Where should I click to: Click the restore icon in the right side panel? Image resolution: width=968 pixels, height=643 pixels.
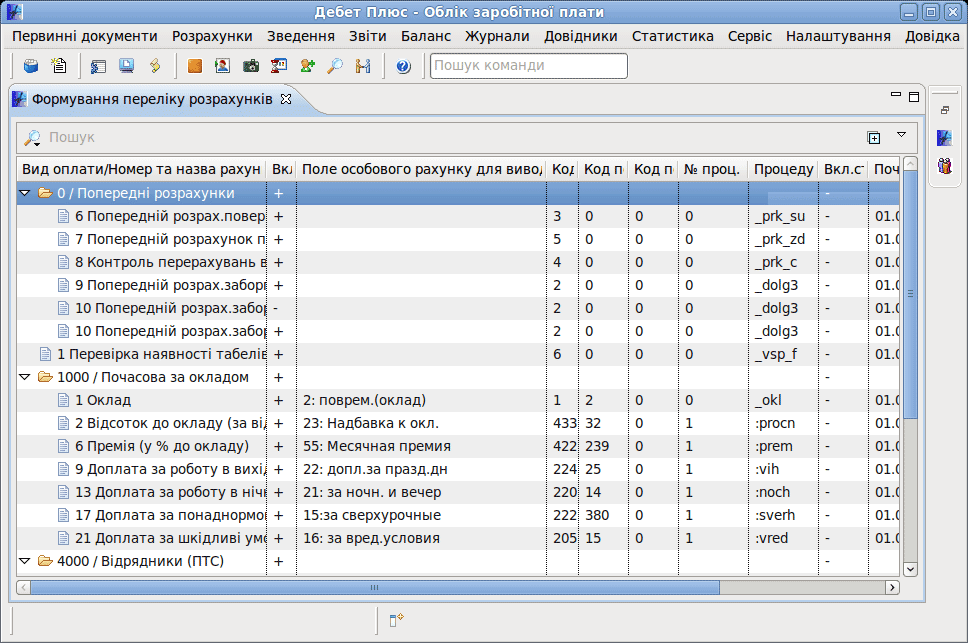[x=945, y=110]
